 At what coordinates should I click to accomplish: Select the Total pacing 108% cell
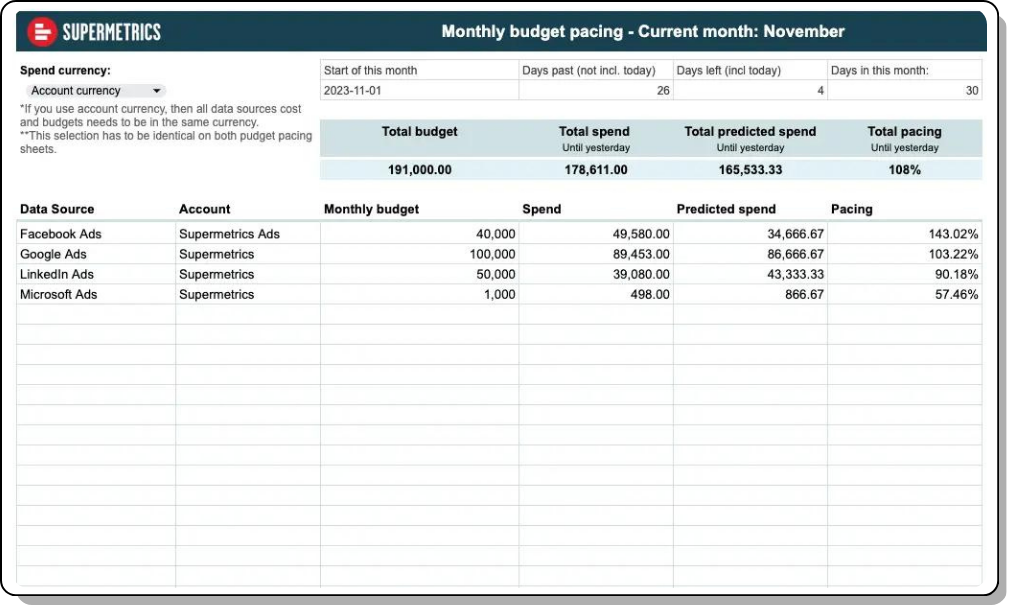pos(904,170)
